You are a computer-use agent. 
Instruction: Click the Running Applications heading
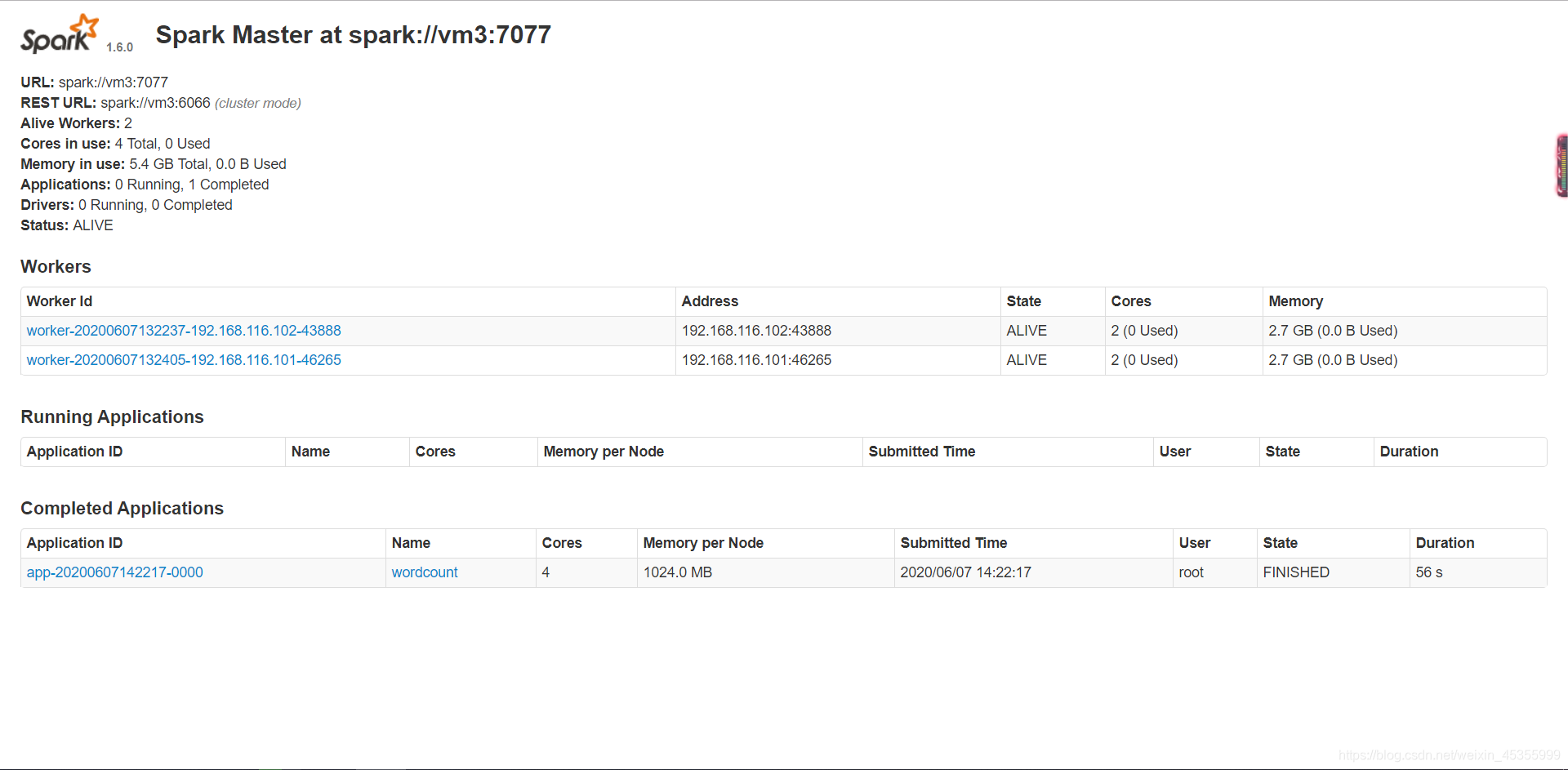pos(112,417)
